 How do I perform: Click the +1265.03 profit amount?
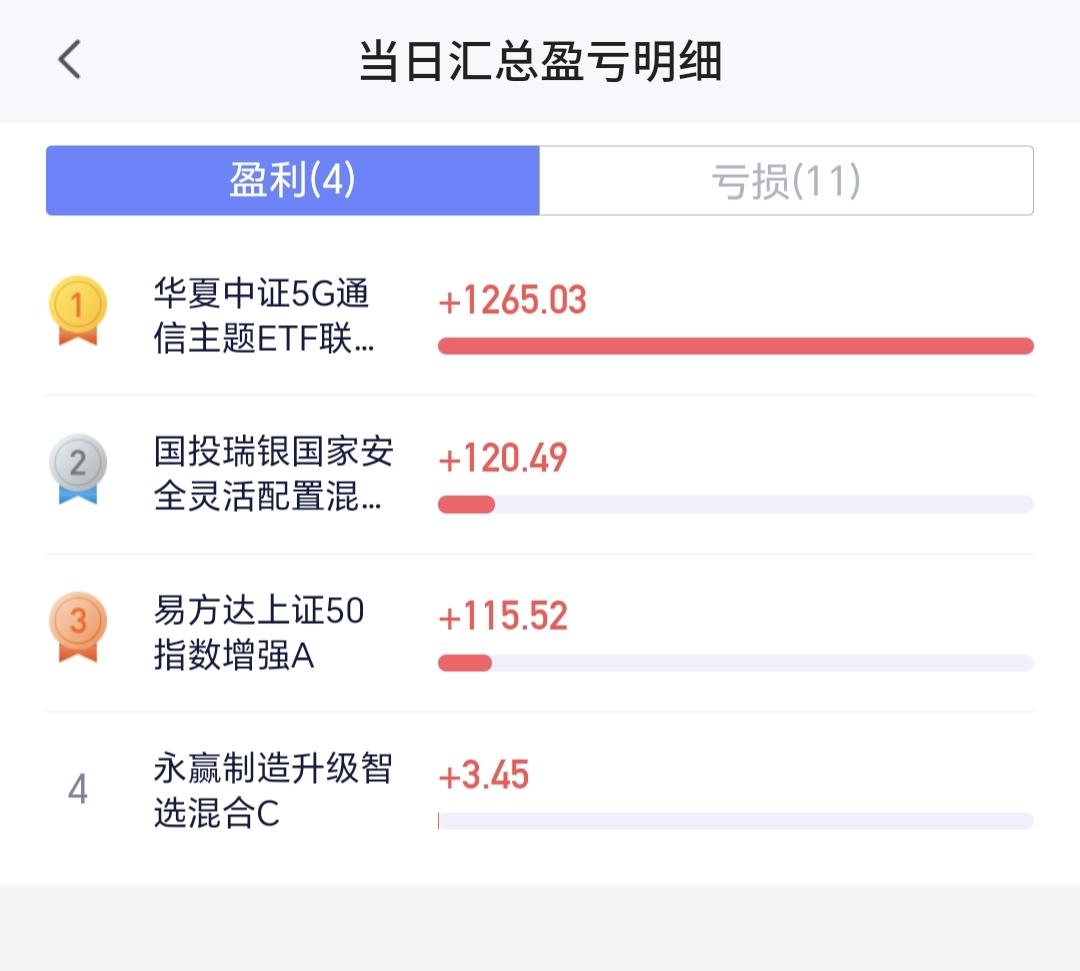[512, 300]
